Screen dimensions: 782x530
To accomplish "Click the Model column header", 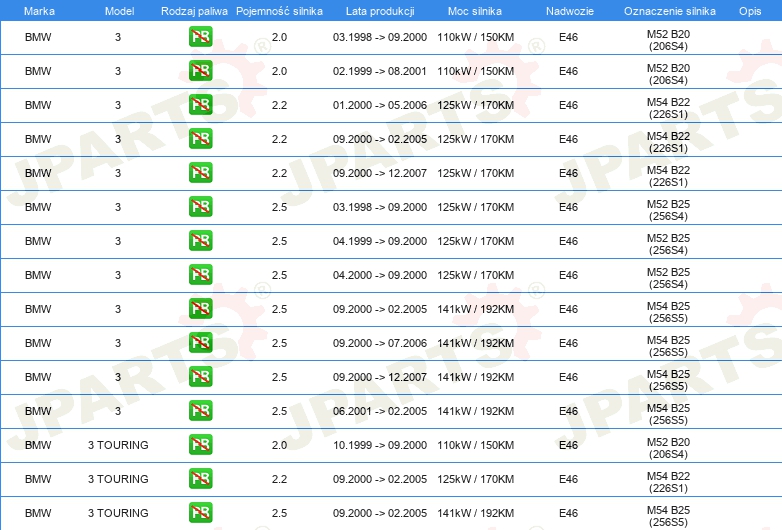I will [119, 11].
